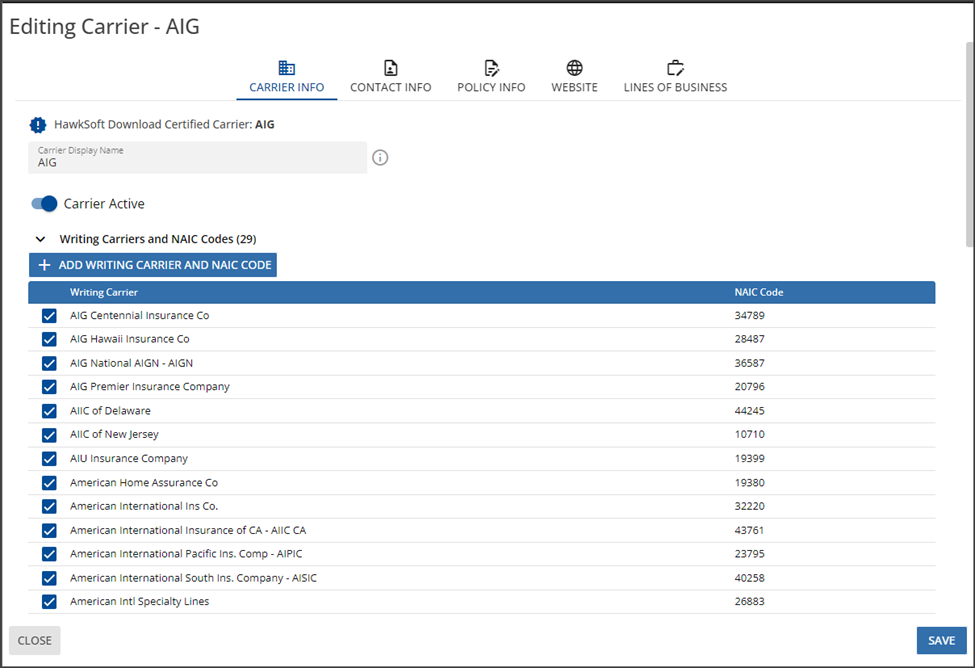975x668 pixels.
Task: Click the Writing Carrier column header
Action: tap(104, 292)
